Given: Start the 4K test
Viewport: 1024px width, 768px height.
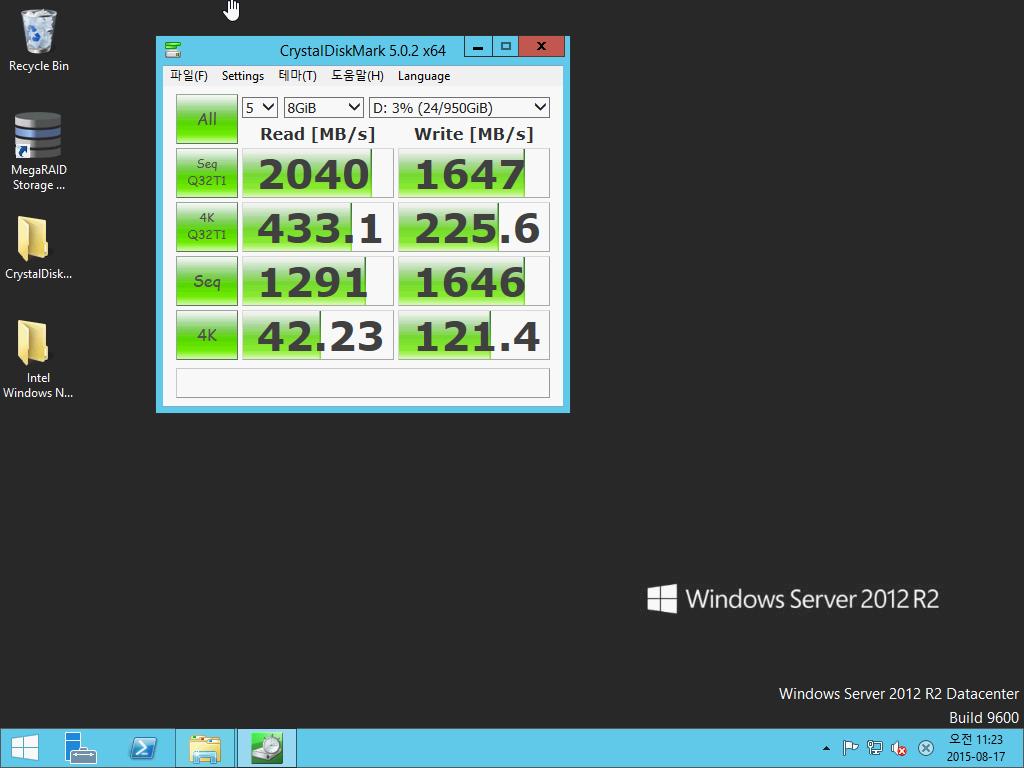Looking at the screenshot, I should pos(207,335).
